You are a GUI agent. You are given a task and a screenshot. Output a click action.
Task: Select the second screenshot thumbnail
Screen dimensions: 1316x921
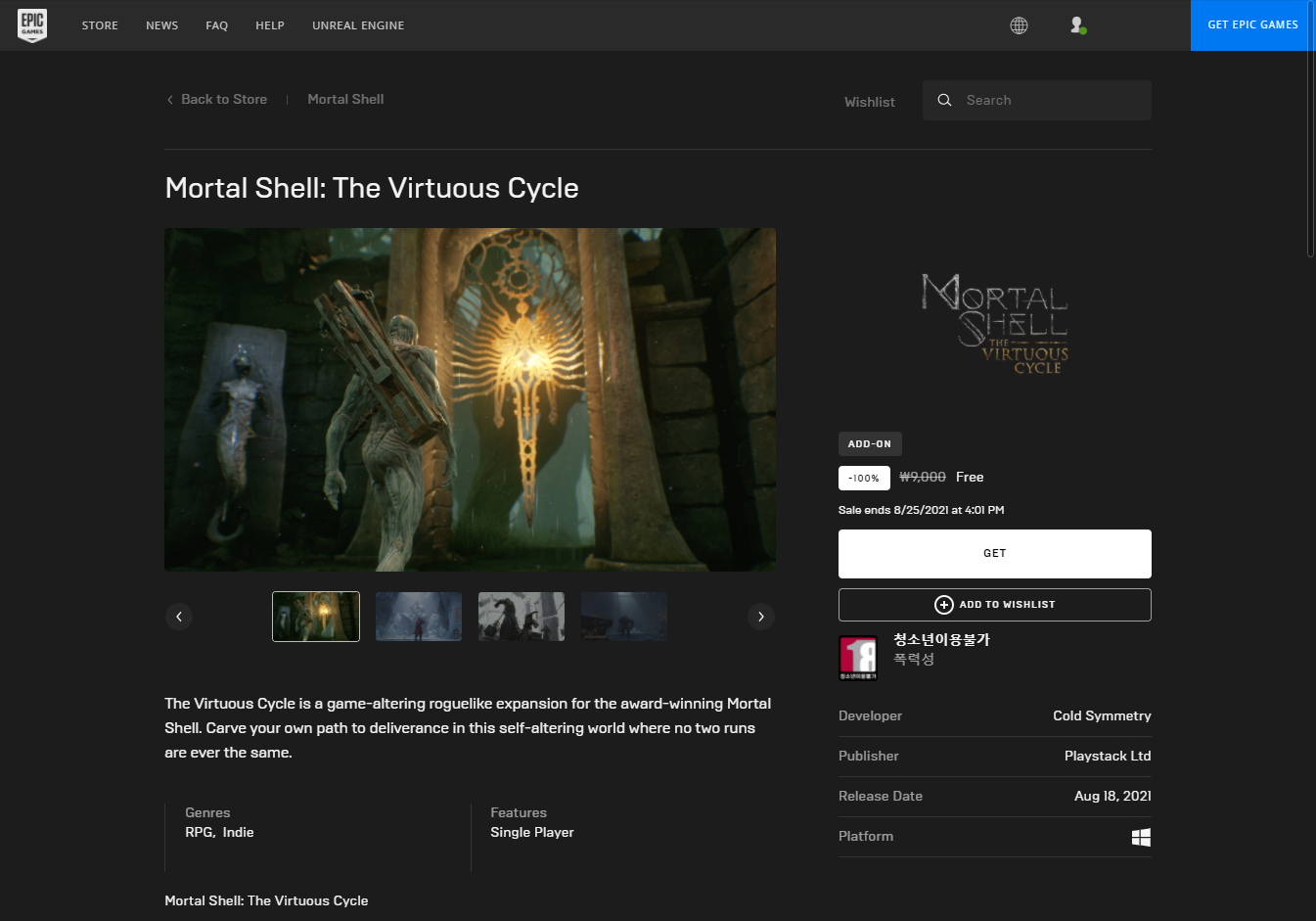(419, 617)
